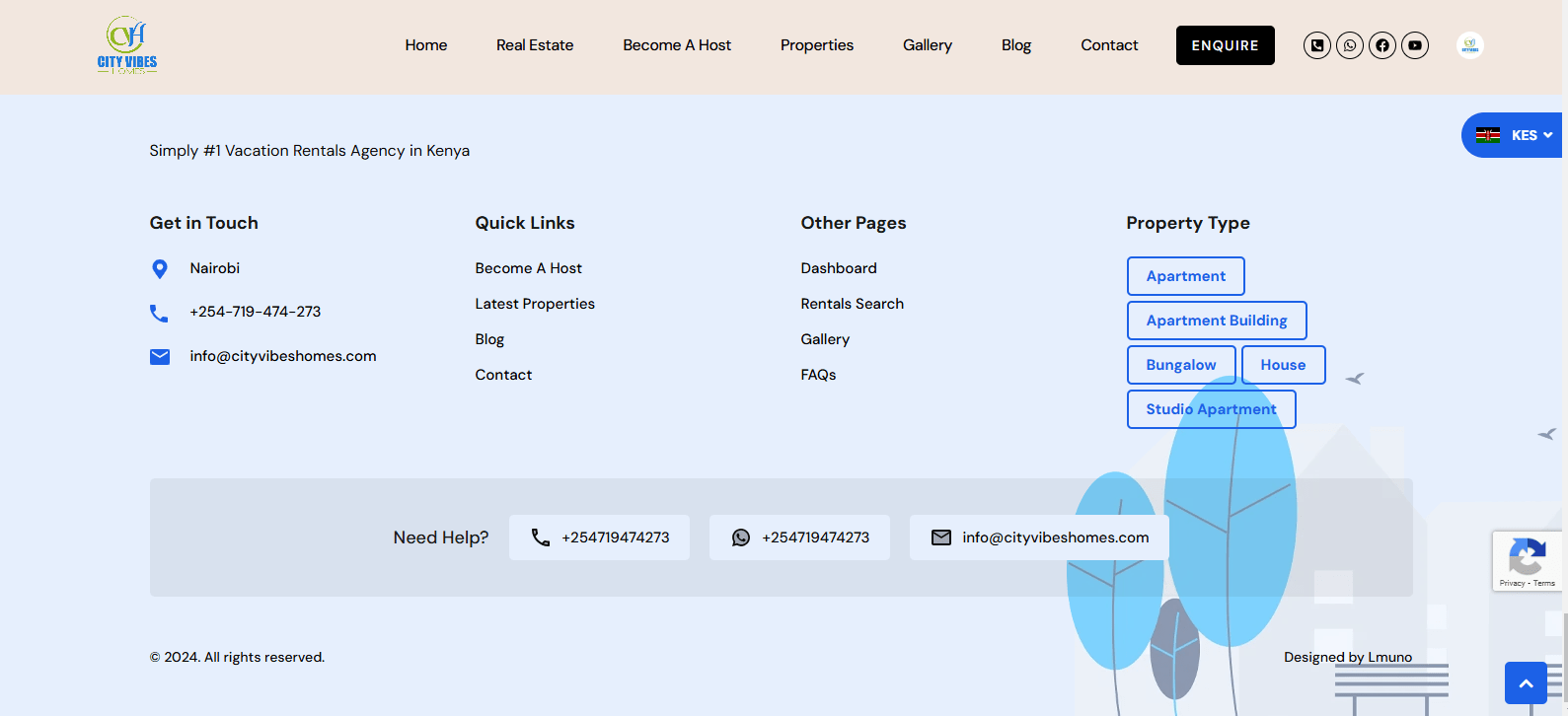Open the WhatsApp icon in the header

coord(1349,45)
